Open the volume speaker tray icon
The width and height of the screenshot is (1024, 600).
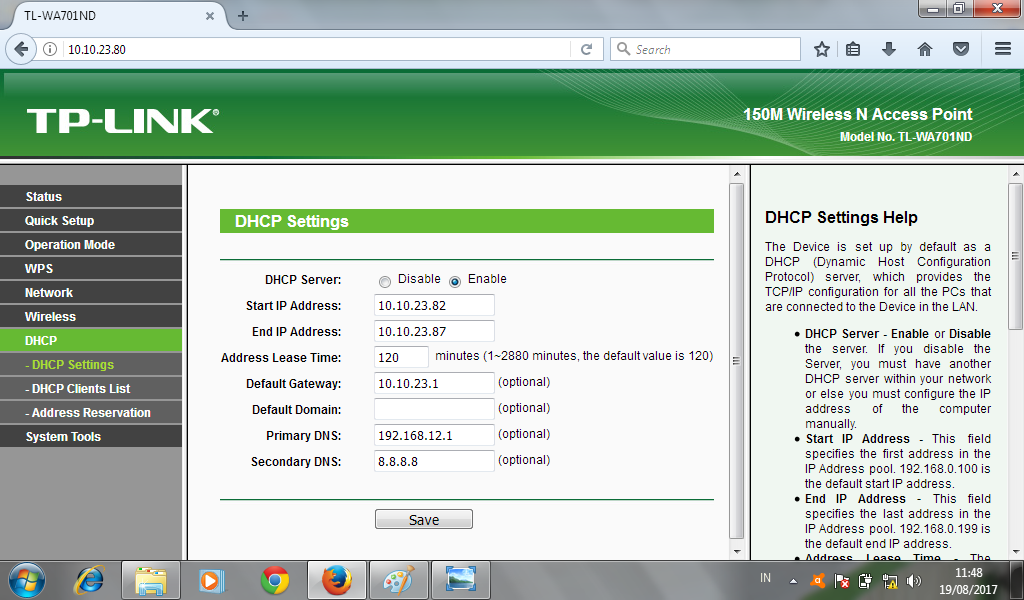point(914,580)
